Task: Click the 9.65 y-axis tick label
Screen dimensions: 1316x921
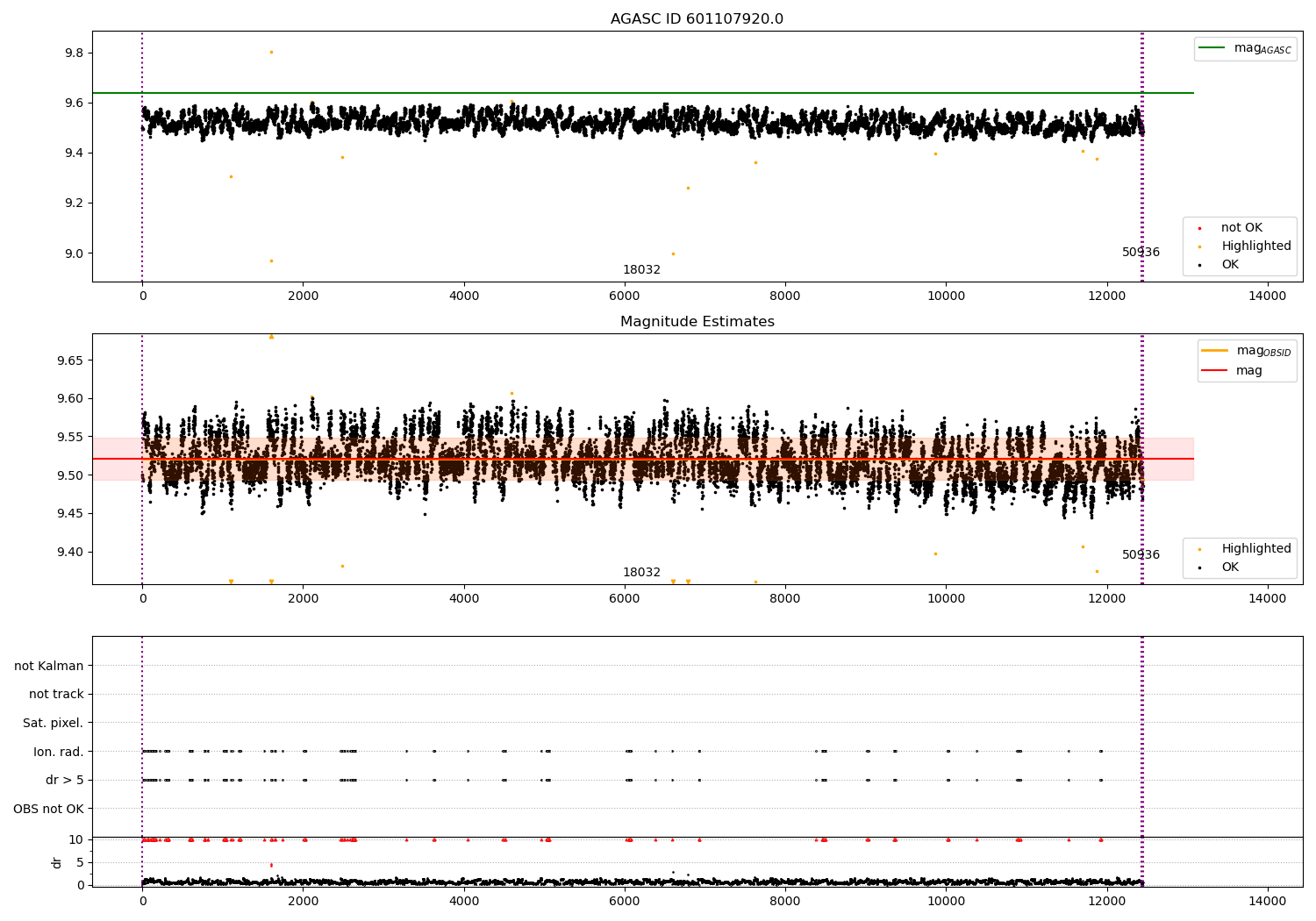Action: coord(70,361)
